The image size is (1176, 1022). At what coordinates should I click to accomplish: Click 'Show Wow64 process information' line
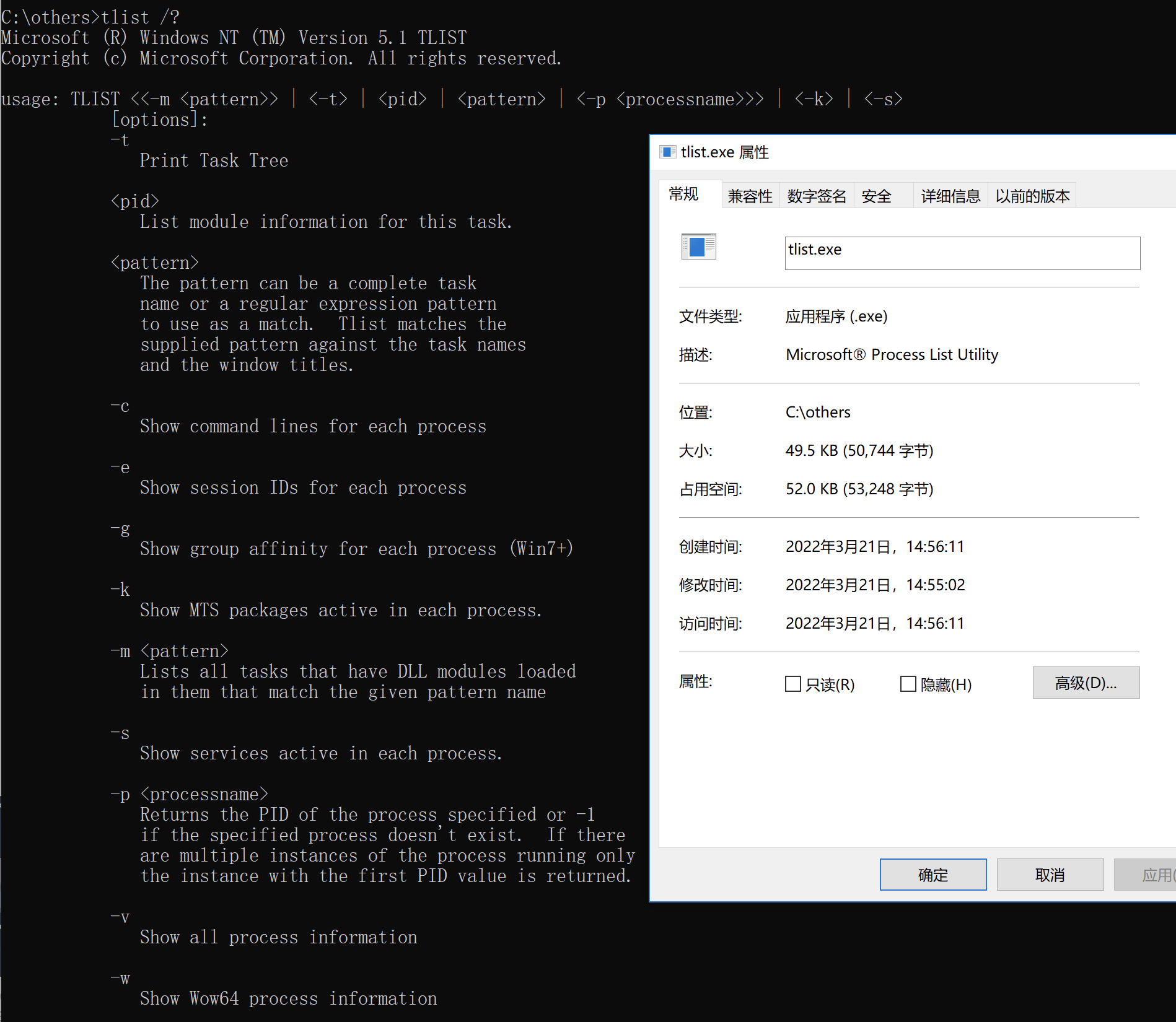[288, 999]
